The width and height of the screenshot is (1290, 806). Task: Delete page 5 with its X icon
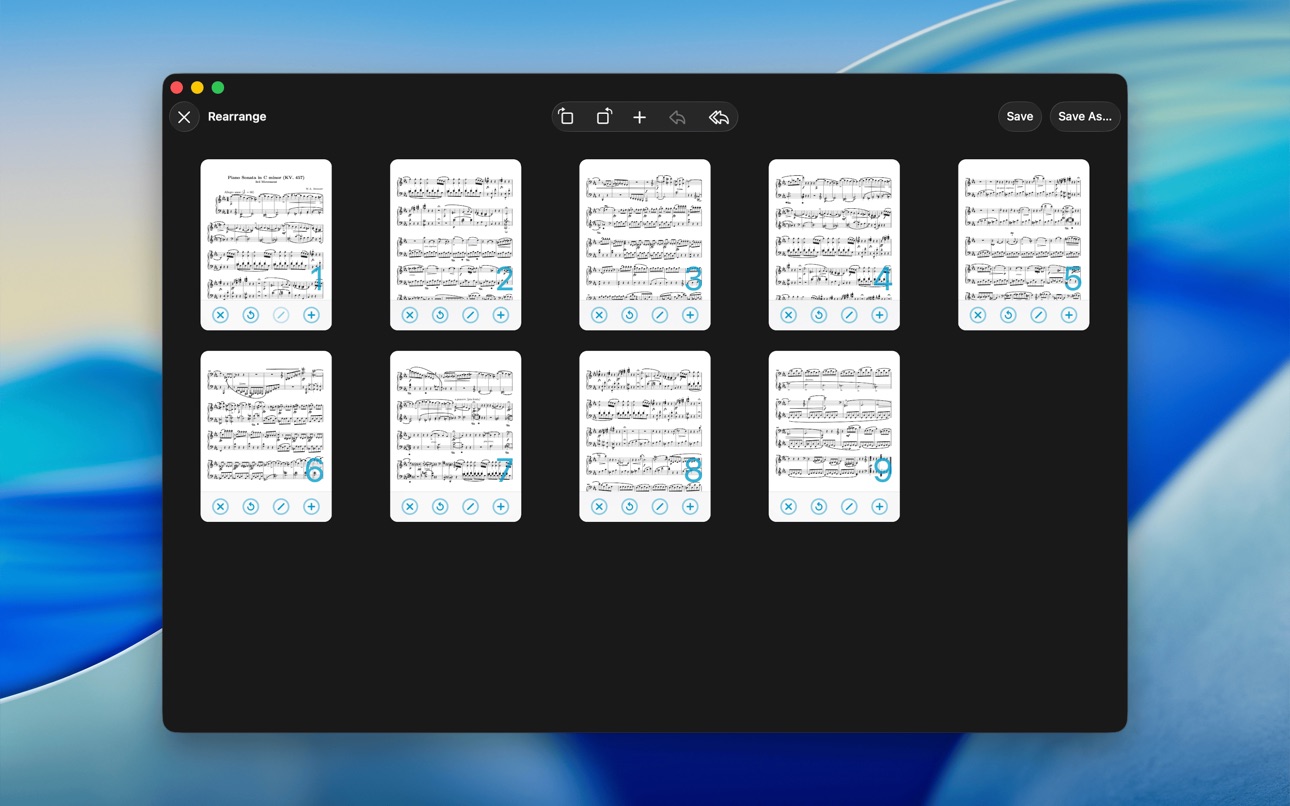coord(978,315)
